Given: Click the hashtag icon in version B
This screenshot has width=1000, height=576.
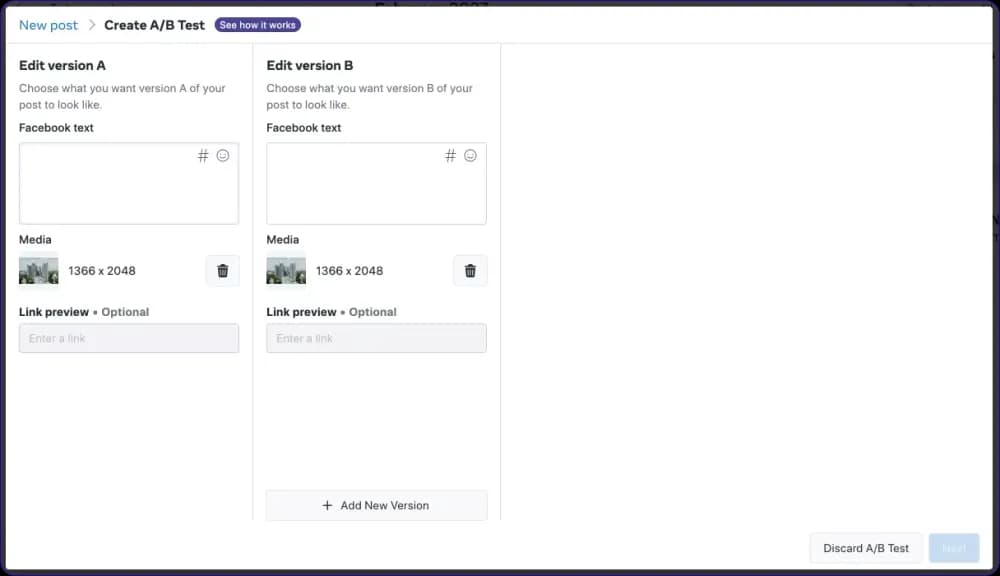Looking at the screenshot, I should [x=450, y=156].
